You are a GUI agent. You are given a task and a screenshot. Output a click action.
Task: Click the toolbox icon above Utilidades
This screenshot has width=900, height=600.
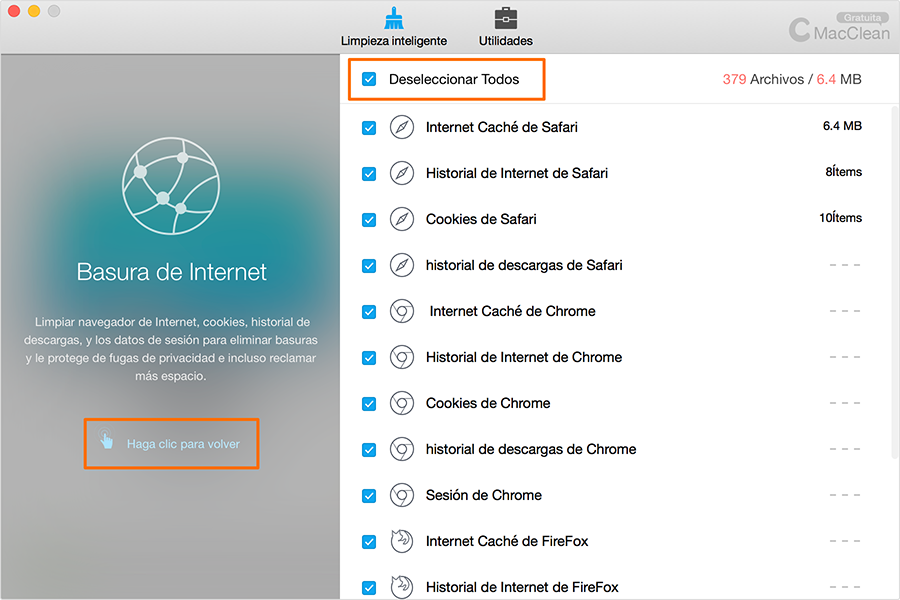505,18
